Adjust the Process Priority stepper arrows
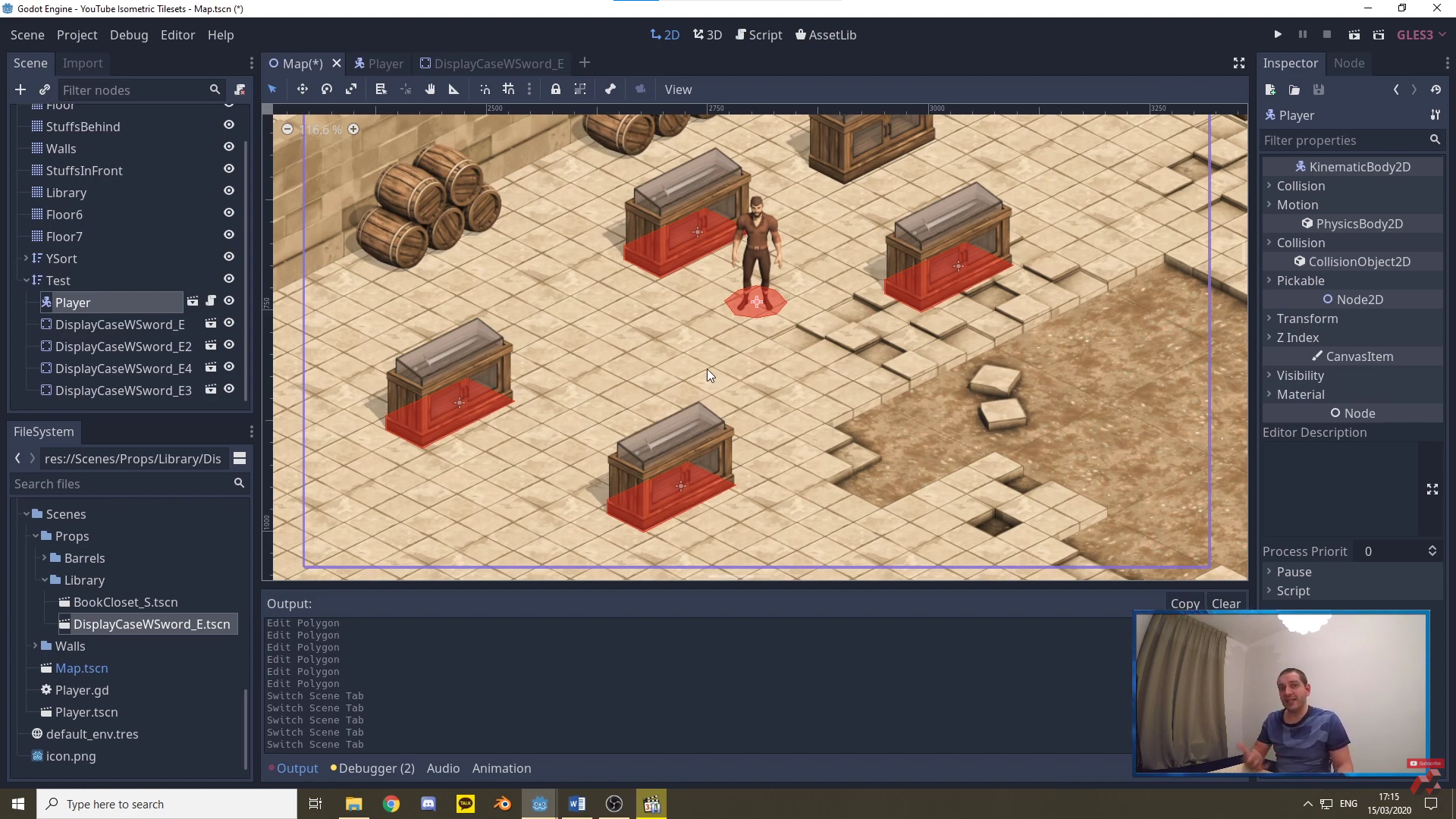 [1432, 551]
